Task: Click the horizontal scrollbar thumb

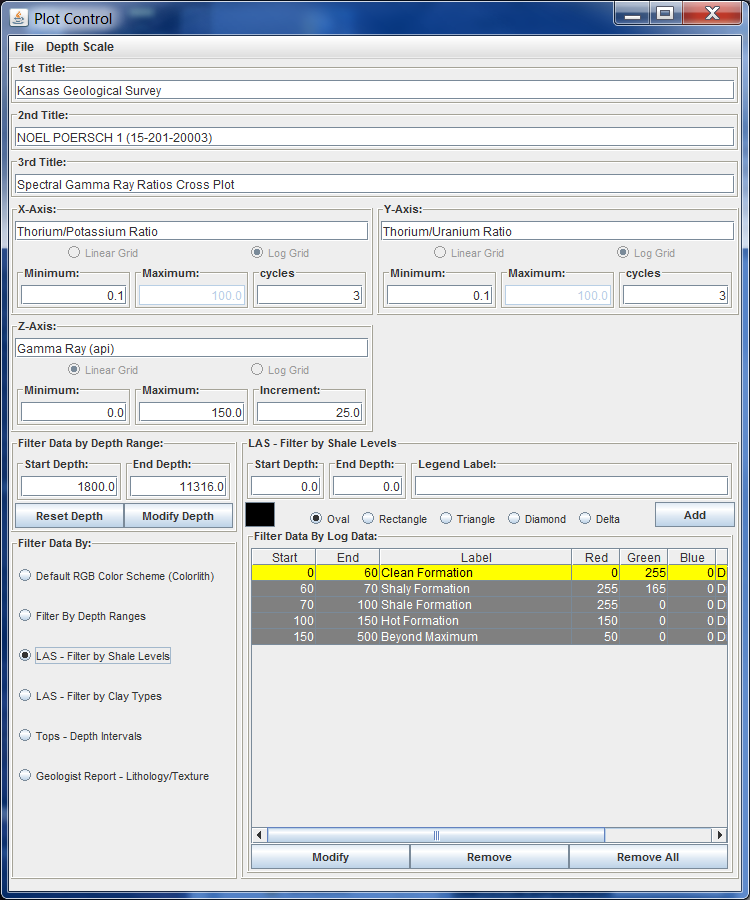Action: [436, 835]
